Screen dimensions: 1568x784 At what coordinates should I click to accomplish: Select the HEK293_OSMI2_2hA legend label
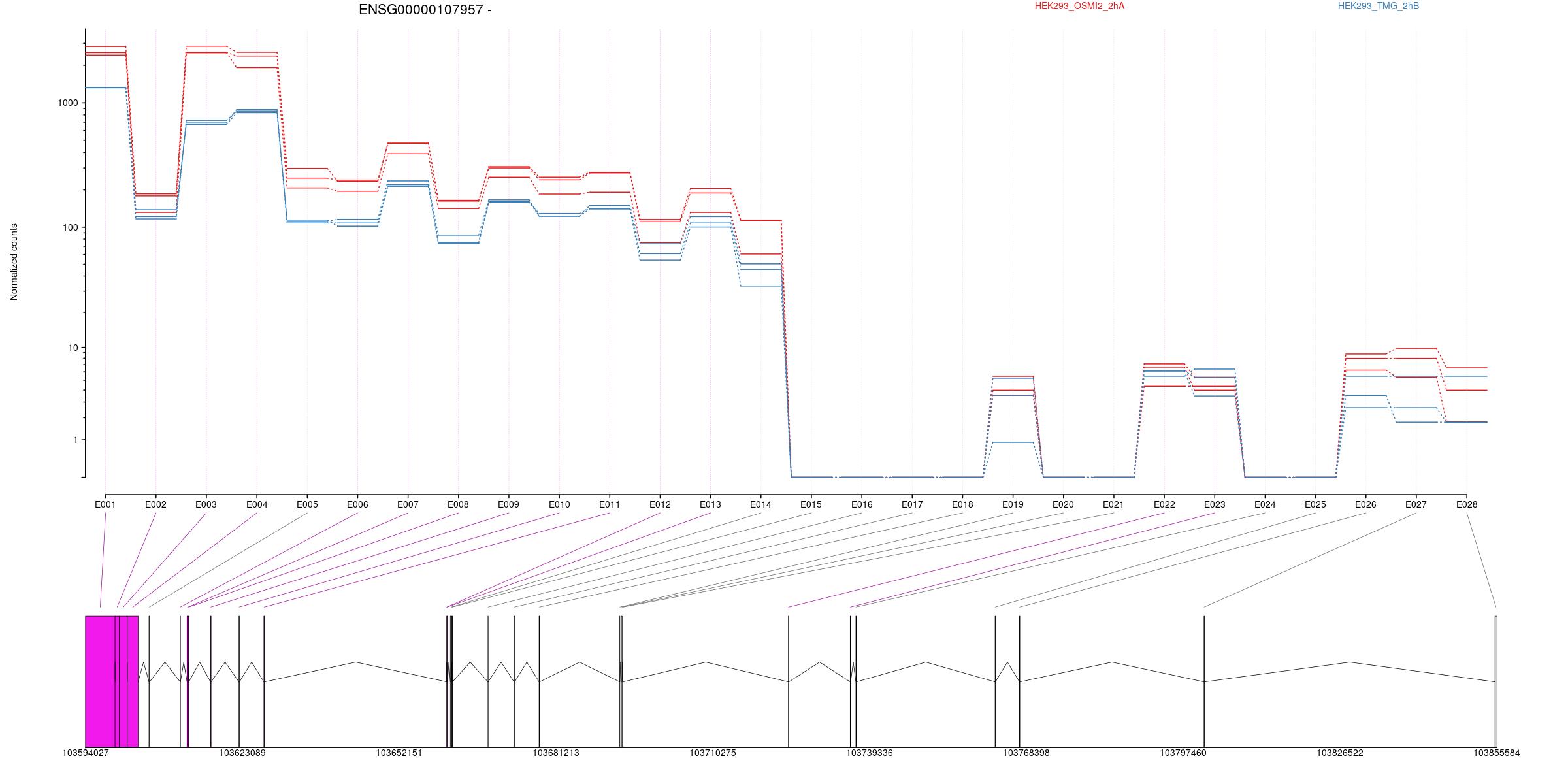(x=1079, y=6)
